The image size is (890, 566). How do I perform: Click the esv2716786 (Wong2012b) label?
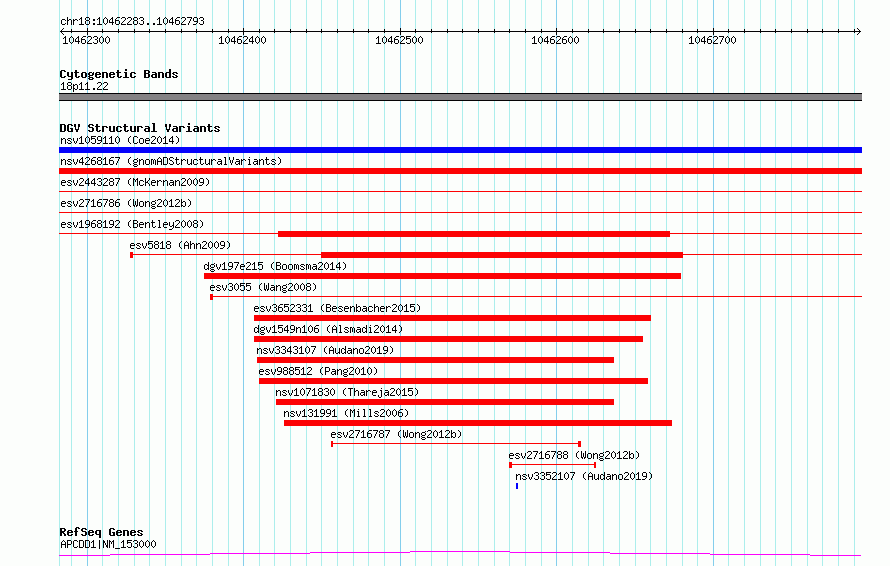[126, 203]
